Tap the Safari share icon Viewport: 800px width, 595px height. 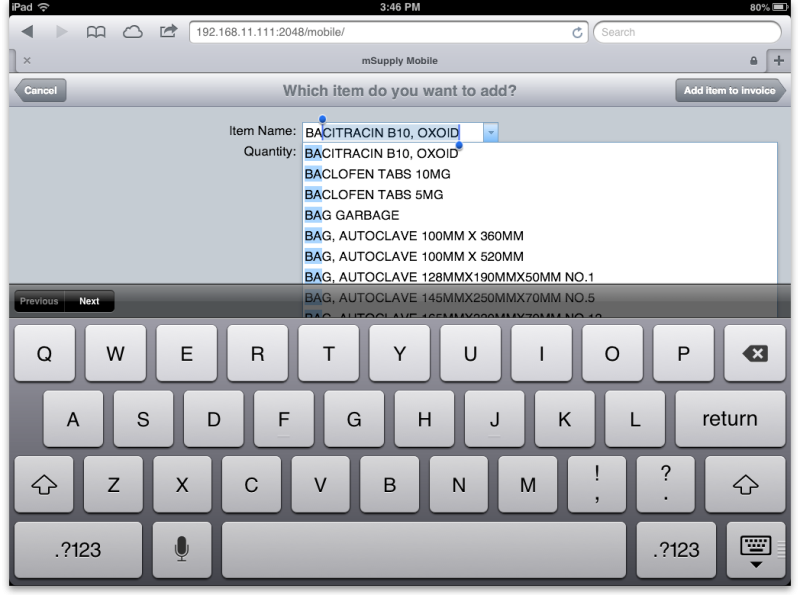[168, 32]
